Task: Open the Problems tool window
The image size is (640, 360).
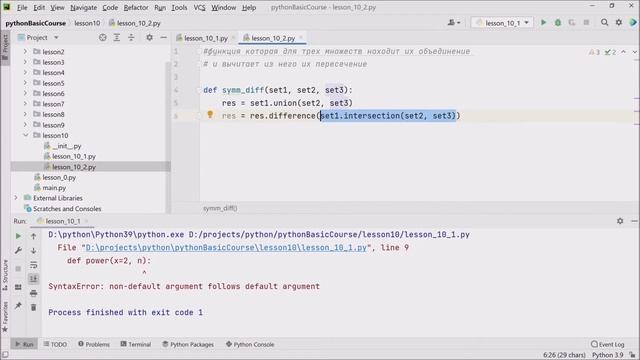Action: tap(94, 344)
